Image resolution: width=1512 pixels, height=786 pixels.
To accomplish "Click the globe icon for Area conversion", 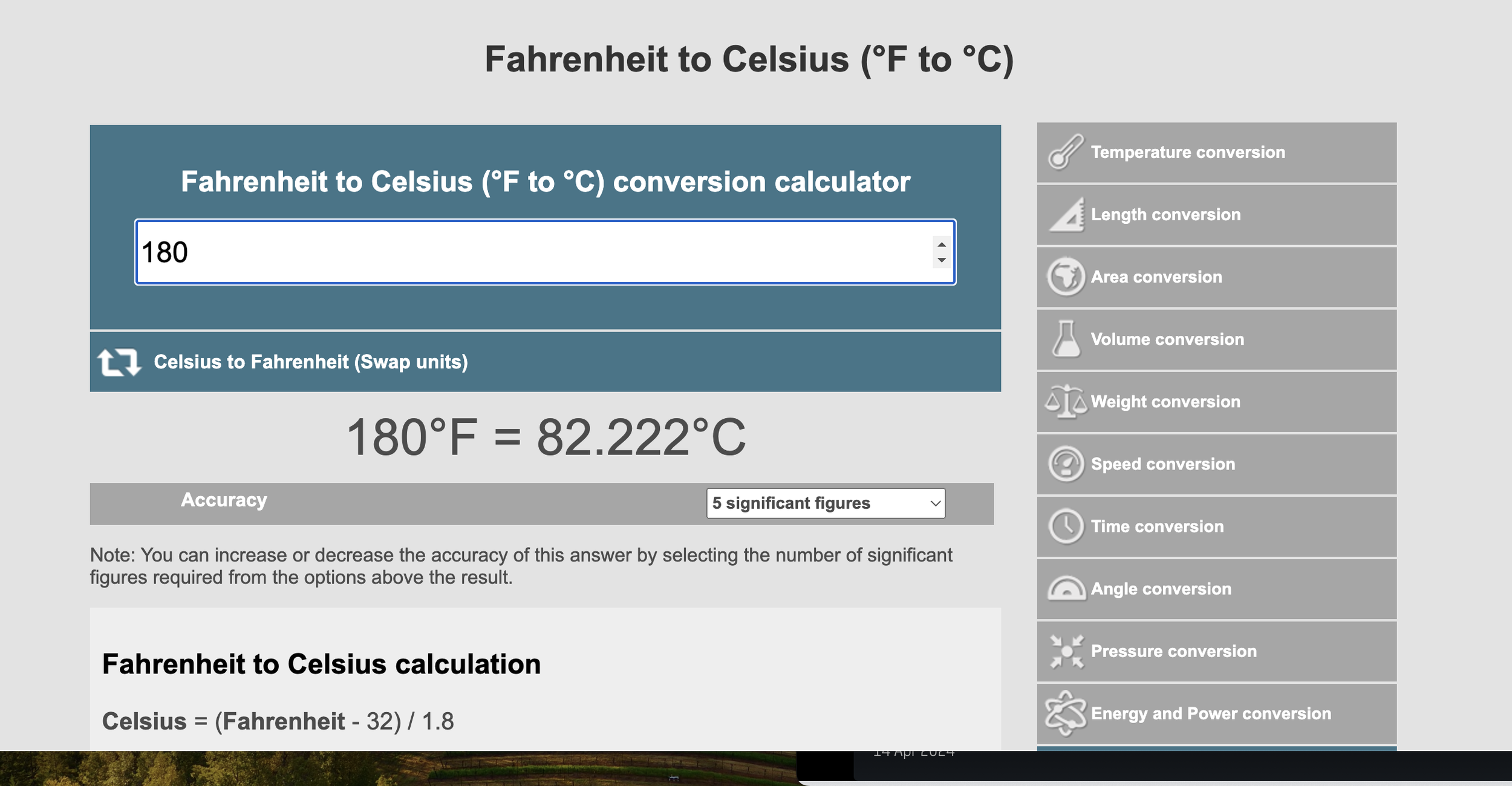I will pos(1066,277).
